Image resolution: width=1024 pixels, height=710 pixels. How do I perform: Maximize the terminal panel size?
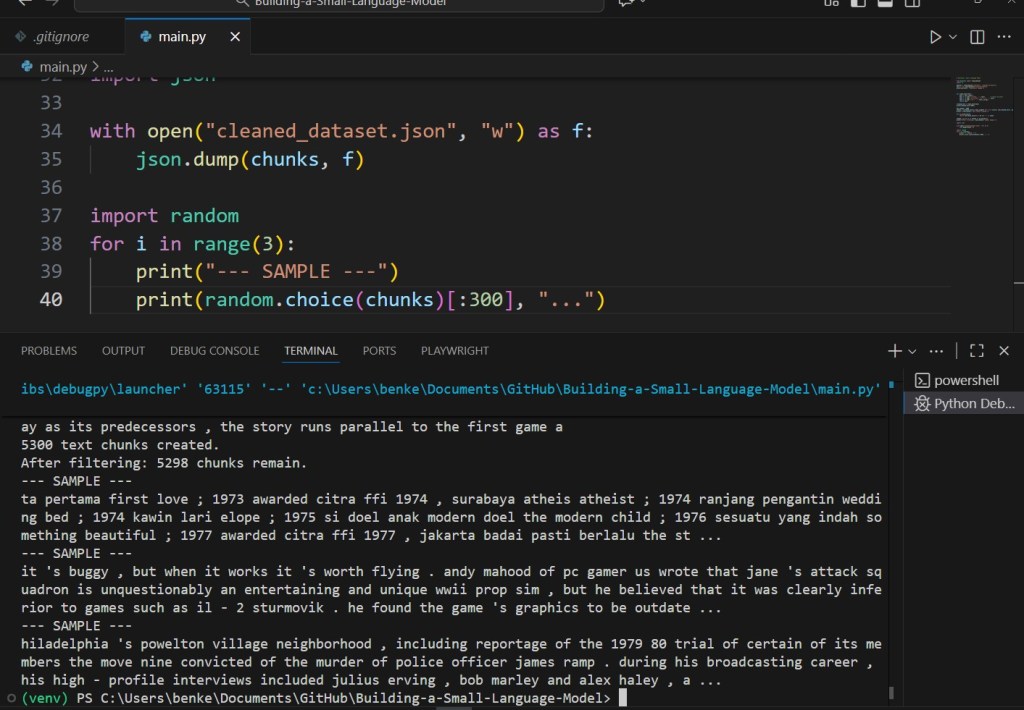pos(977,351)
